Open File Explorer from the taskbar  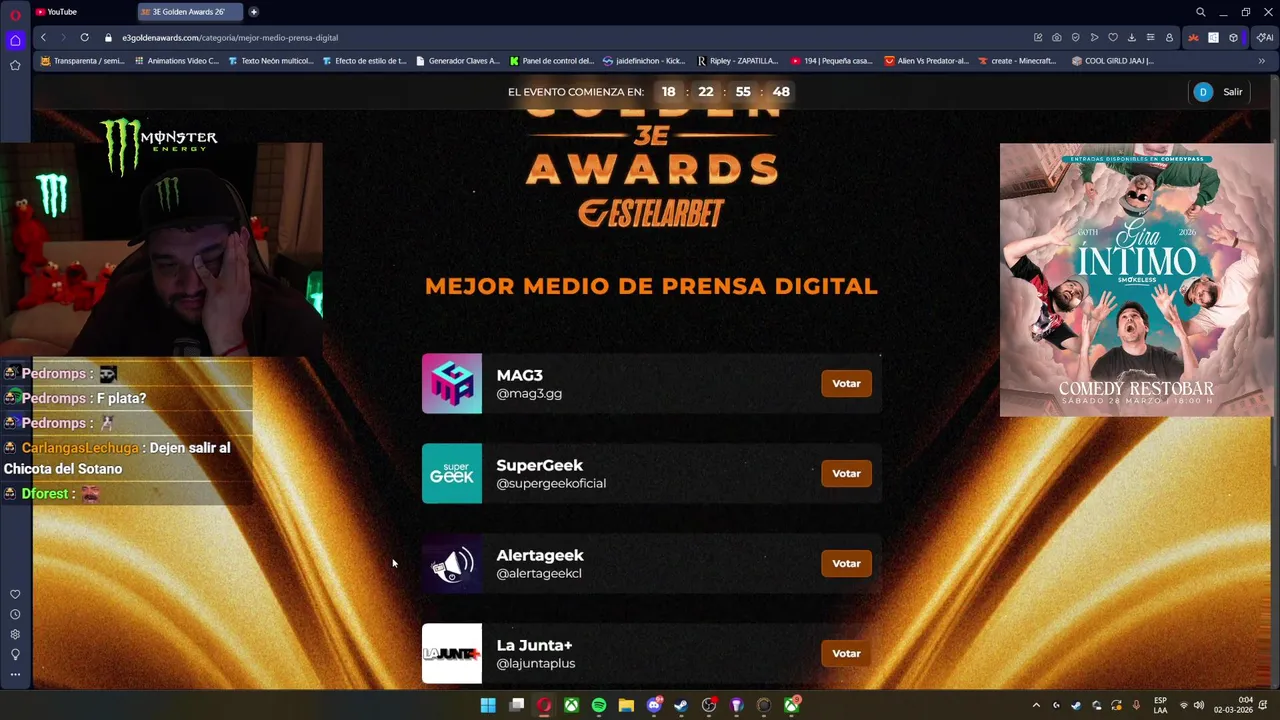tap(626, 705)
